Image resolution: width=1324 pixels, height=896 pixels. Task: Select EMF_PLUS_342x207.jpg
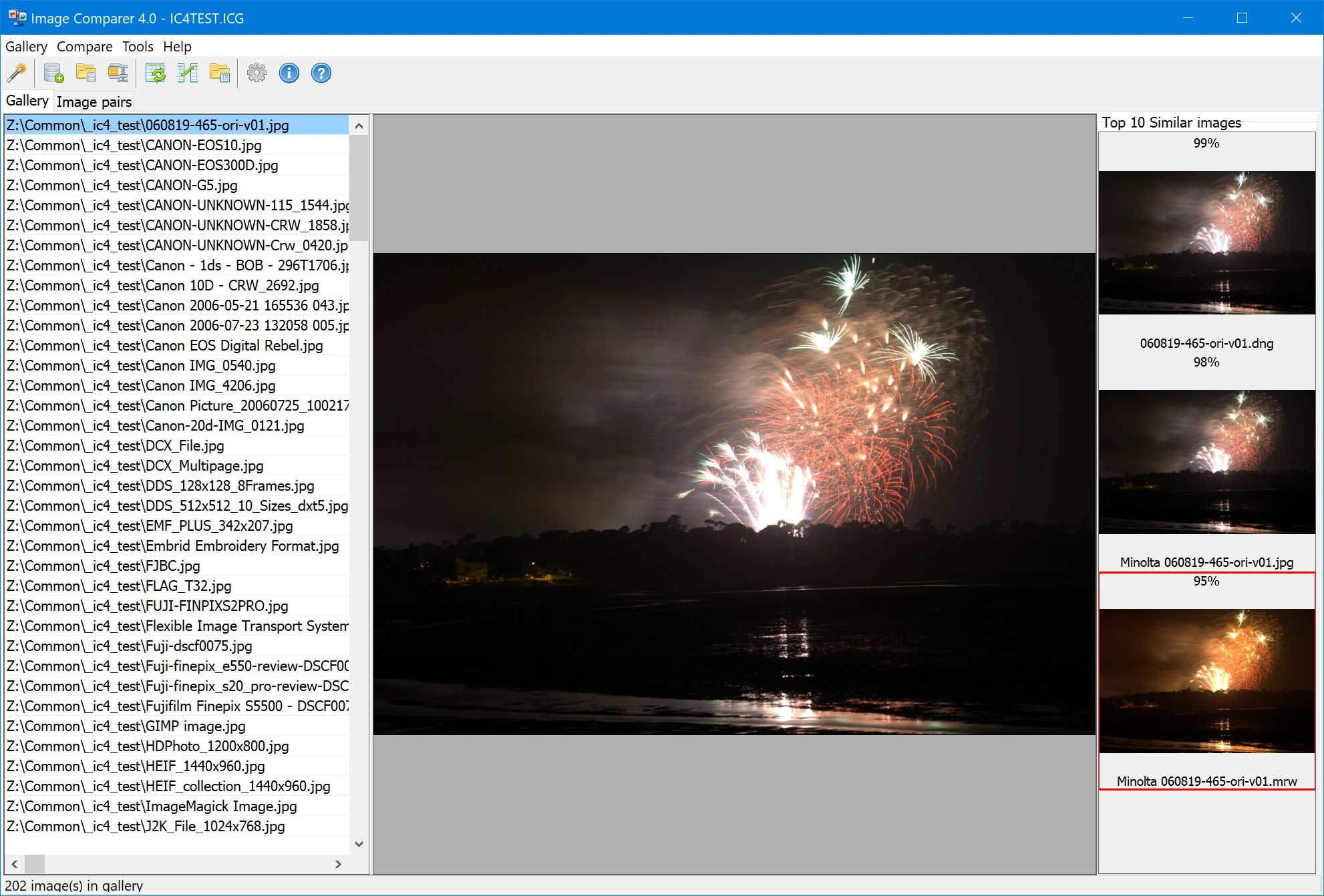point(176,525)
